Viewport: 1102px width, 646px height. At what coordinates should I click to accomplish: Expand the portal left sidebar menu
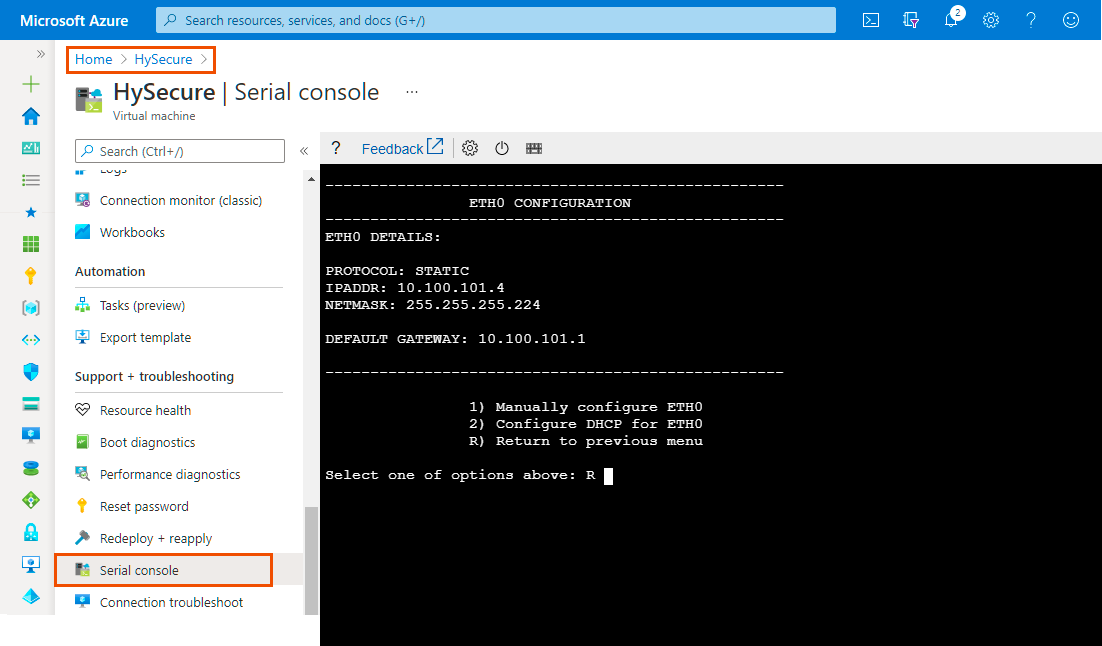coord(41,54)
